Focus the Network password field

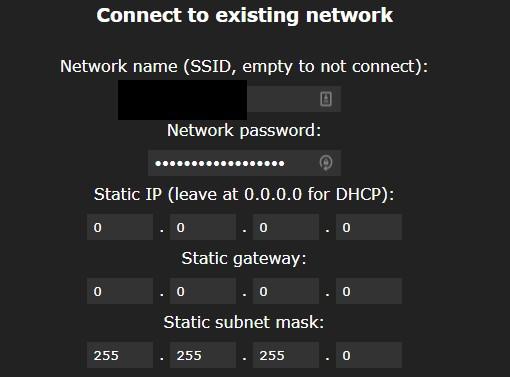tap(244, 163)
